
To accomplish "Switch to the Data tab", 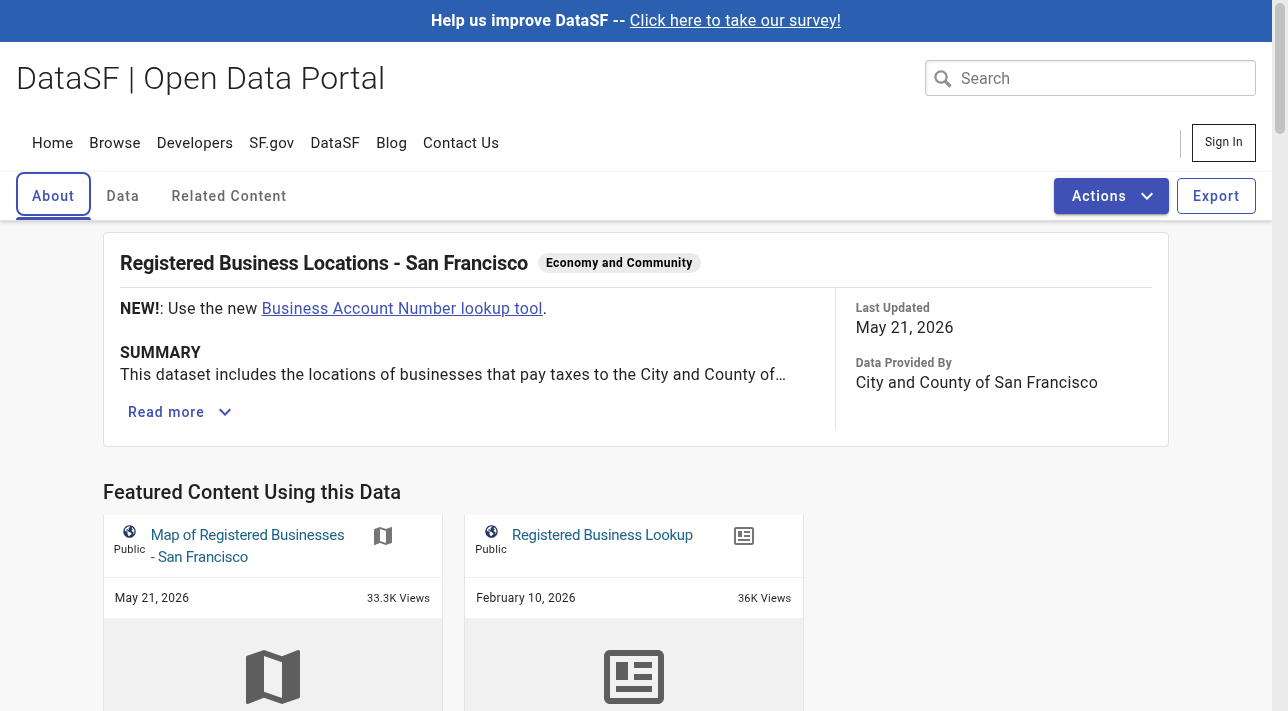I will click(x=123, y=196).
